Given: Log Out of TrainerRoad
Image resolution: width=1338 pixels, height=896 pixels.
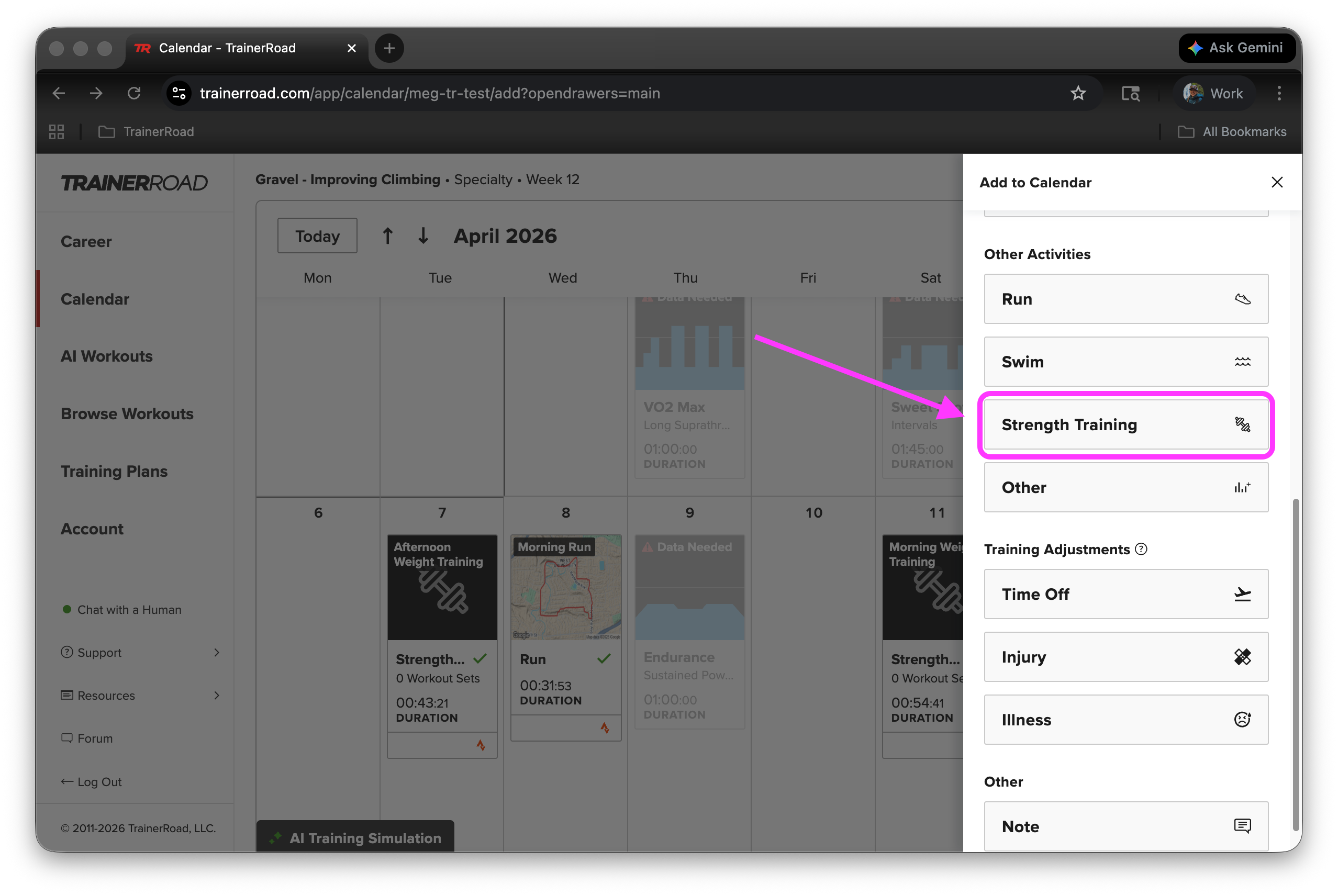Looking at the screenshot, I should click(92, 782).
